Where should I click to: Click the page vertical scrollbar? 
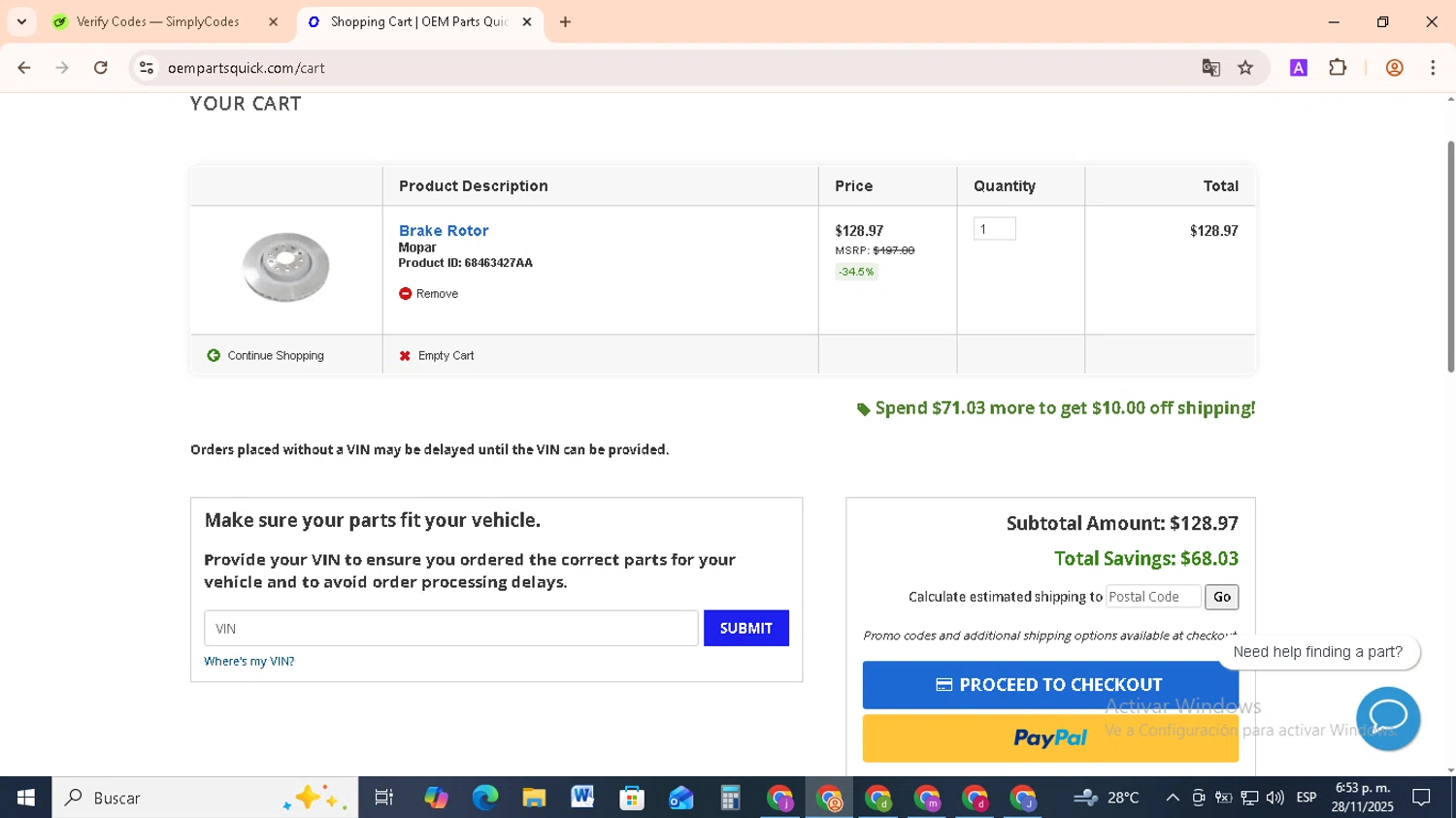(x=1450, y=257)
